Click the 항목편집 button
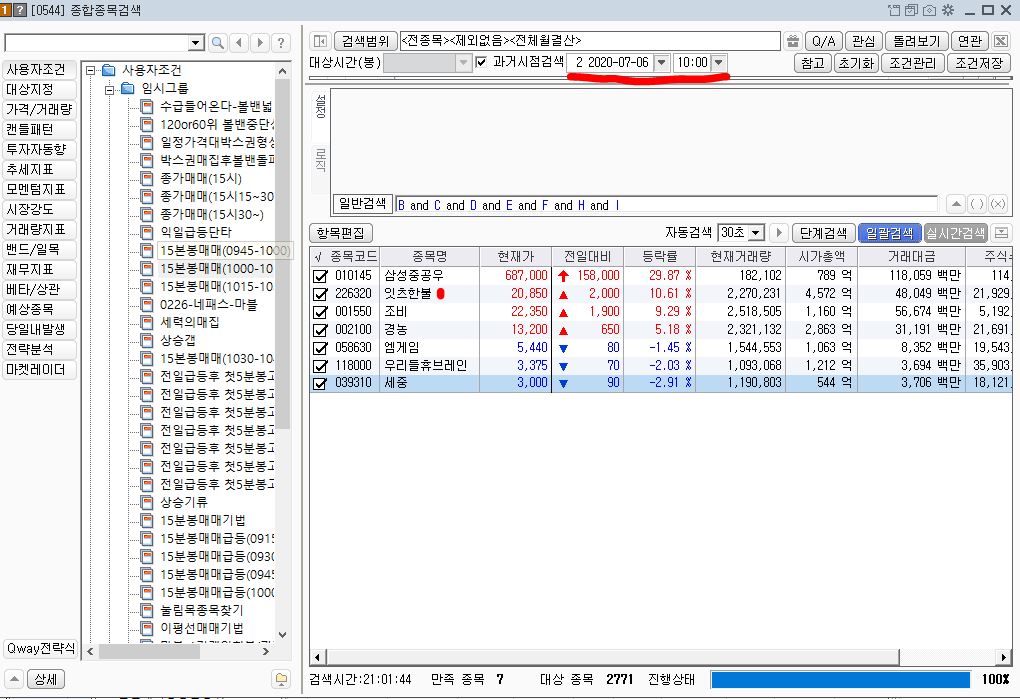1020x699 pixels. [x=341, y=233]
